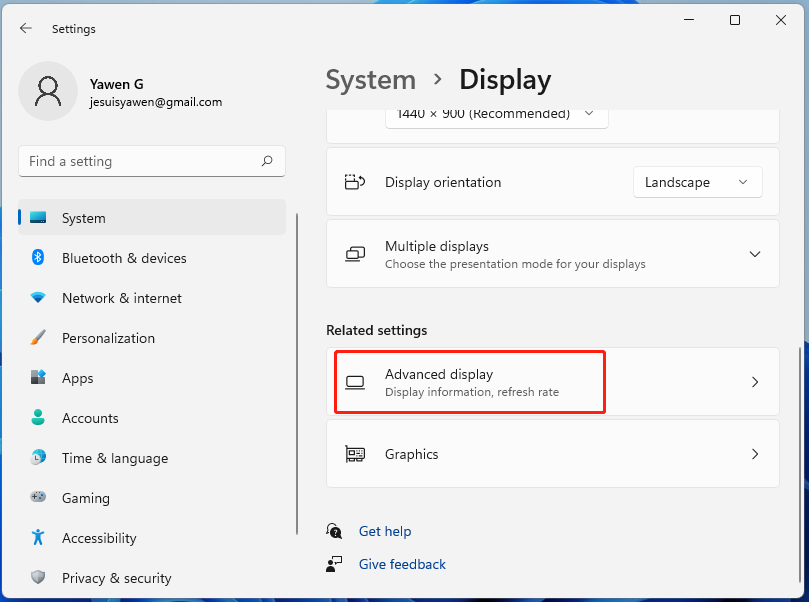Screen dimensions: 809x602
Task: Open the Landscape orientation dropdown
Action: coord(697,182)
